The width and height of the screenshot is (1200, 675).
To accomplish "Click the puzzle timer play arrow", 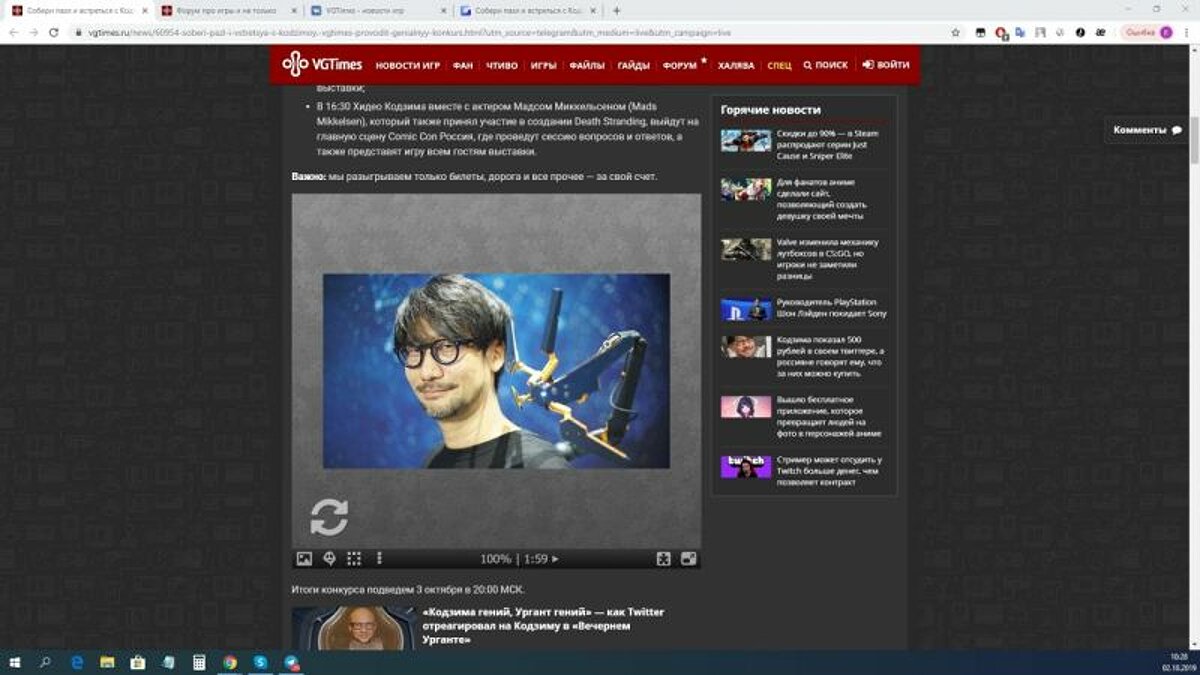I will 556,559.
